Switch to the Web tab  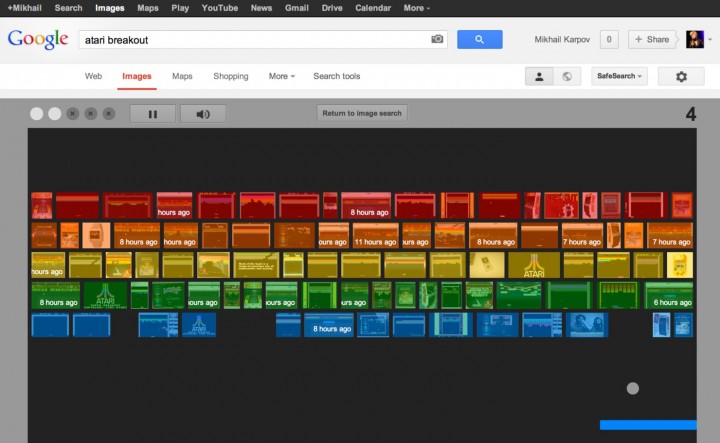coord(93,76)
